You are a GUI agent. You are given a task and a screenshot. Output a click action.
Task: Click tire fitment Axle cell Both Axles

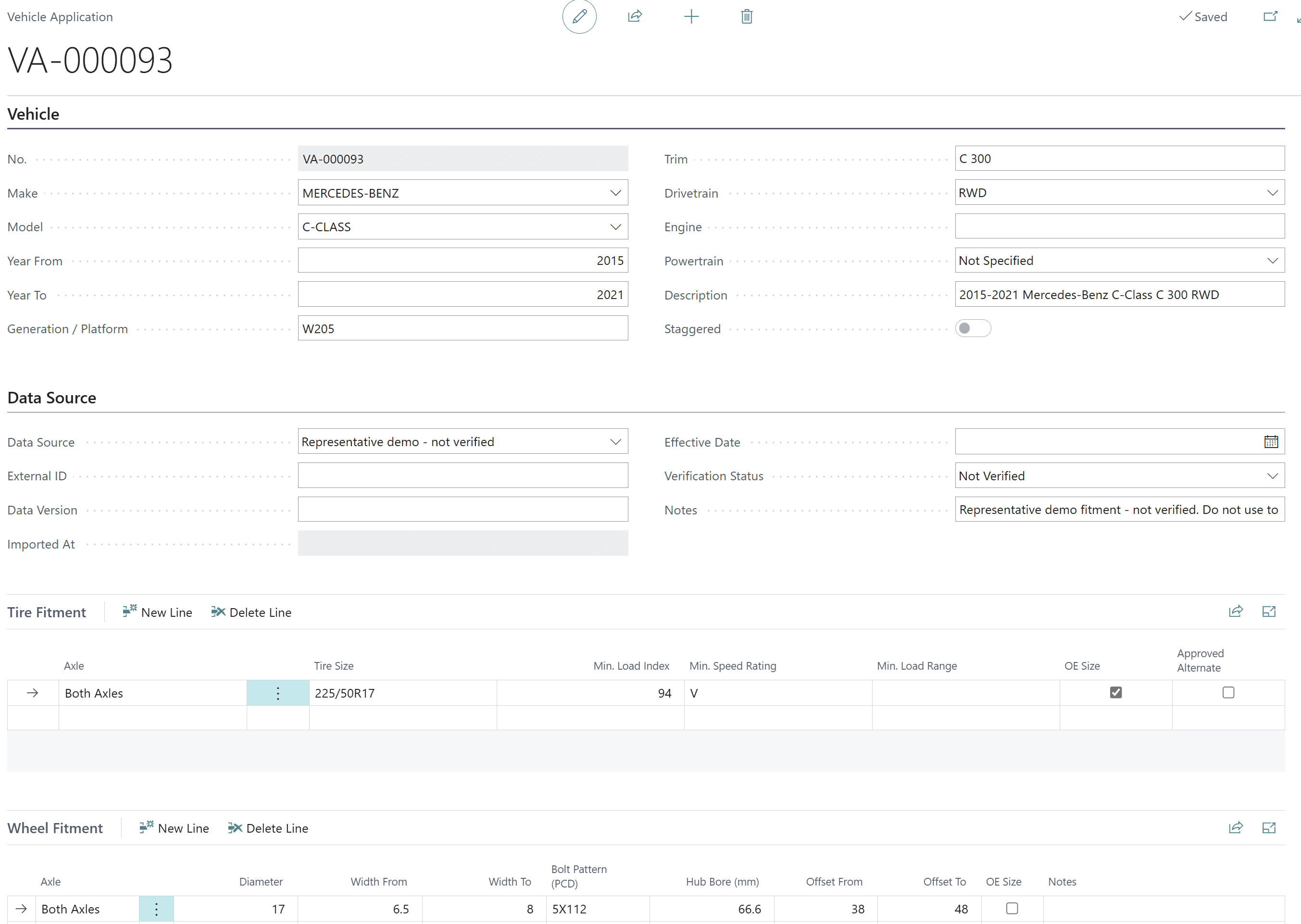pyautogui.click(x=152, y=693)
